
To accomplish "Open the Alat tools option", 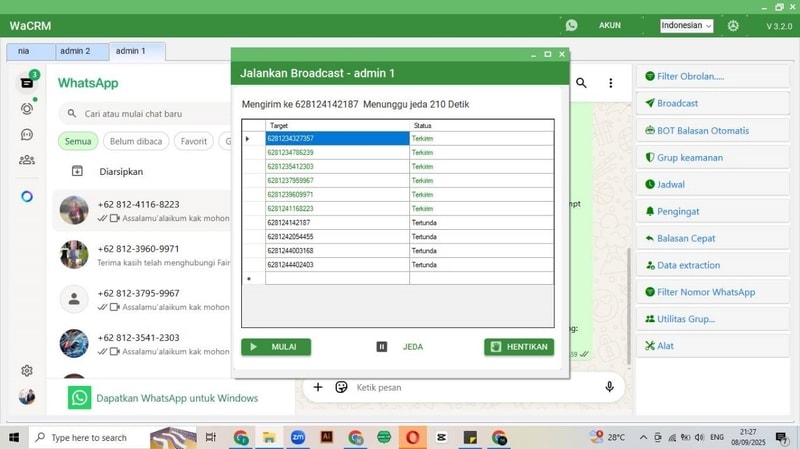I will [713, 346].
